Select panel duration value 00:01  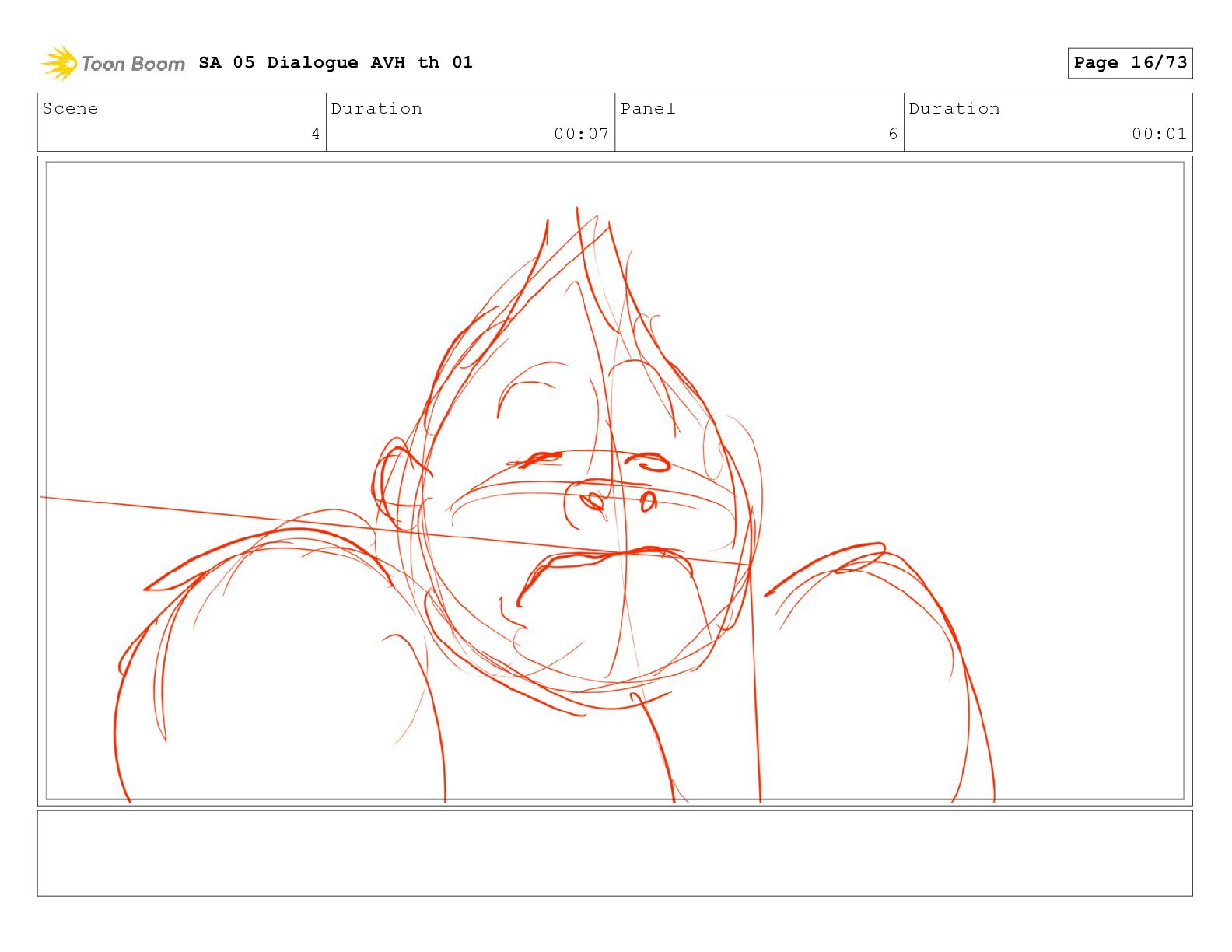tap(1159, 135)
